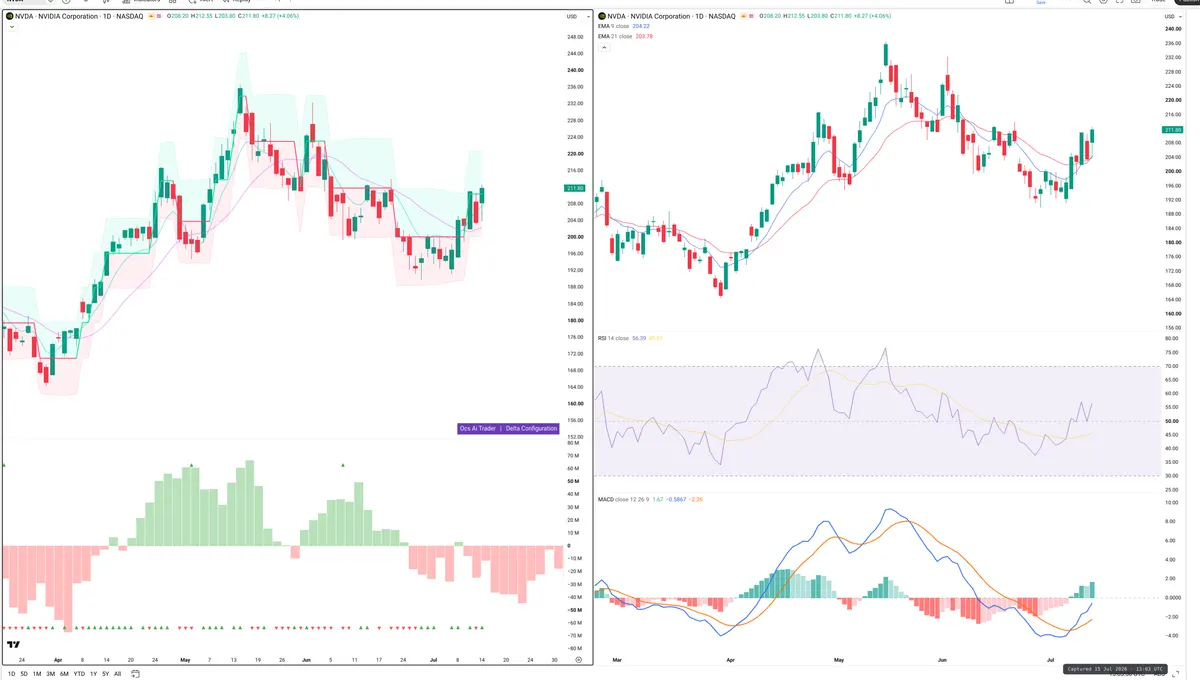The image size is (1200, 680).
Task: Open time axis settings gear on left chart
Action: 579,660
